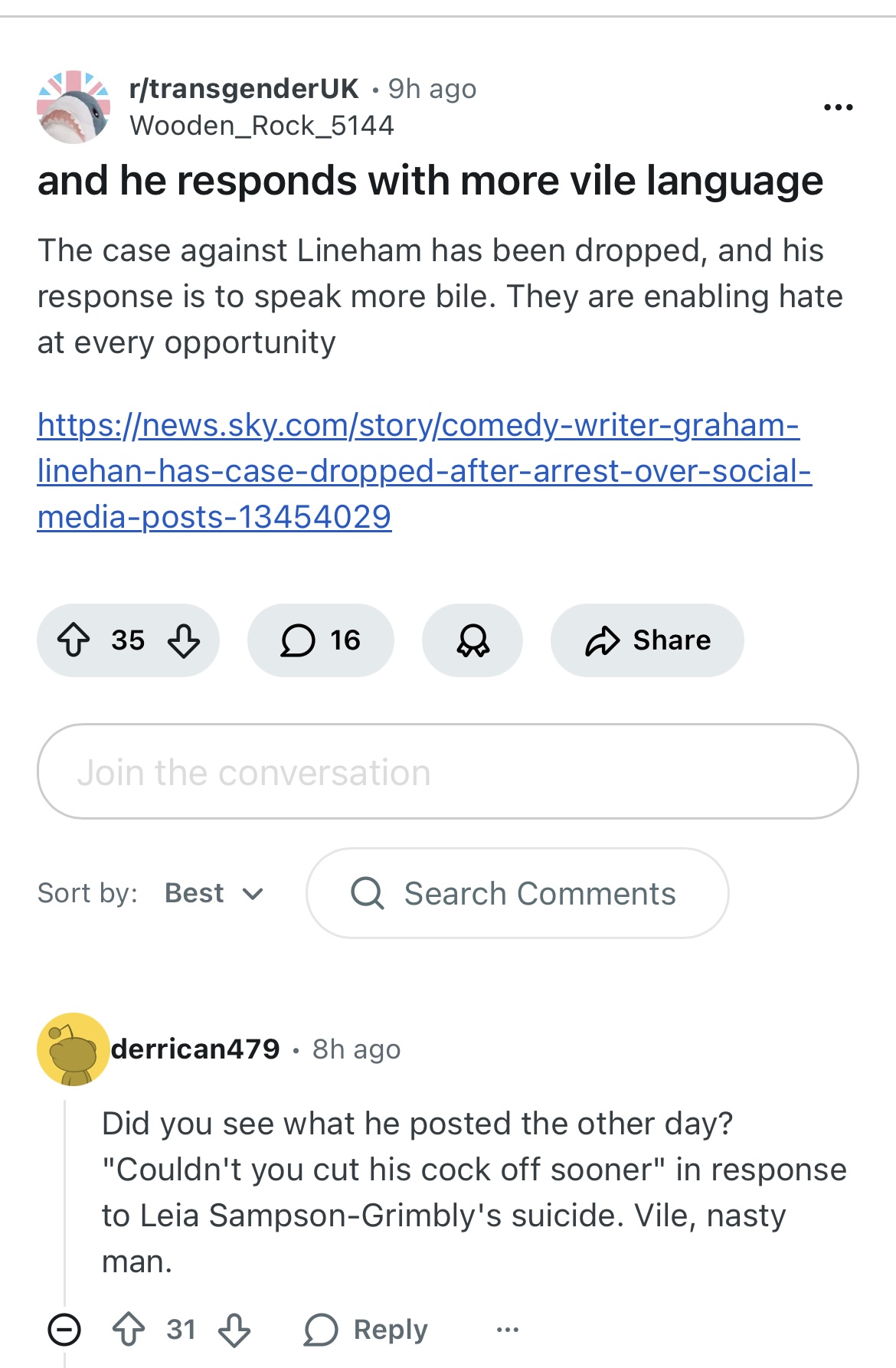
Task: Open the post's three-dot options menu
Action: click(x=838, y=107)
